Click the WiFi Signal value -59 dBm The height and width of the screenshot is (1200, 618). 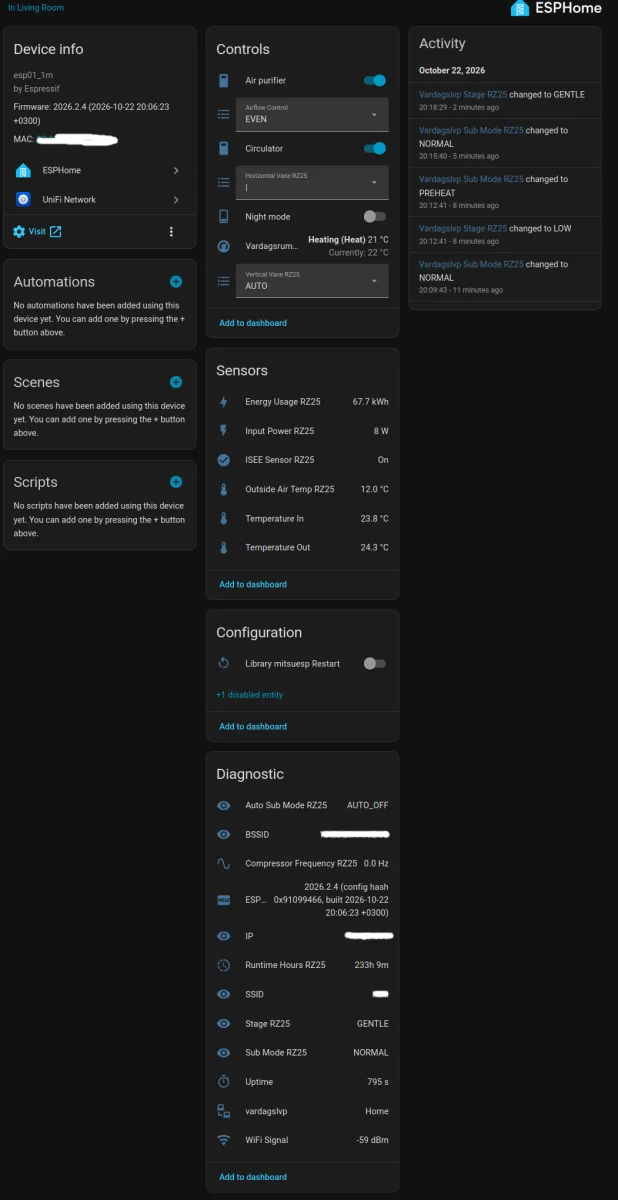pos(373,1140)
